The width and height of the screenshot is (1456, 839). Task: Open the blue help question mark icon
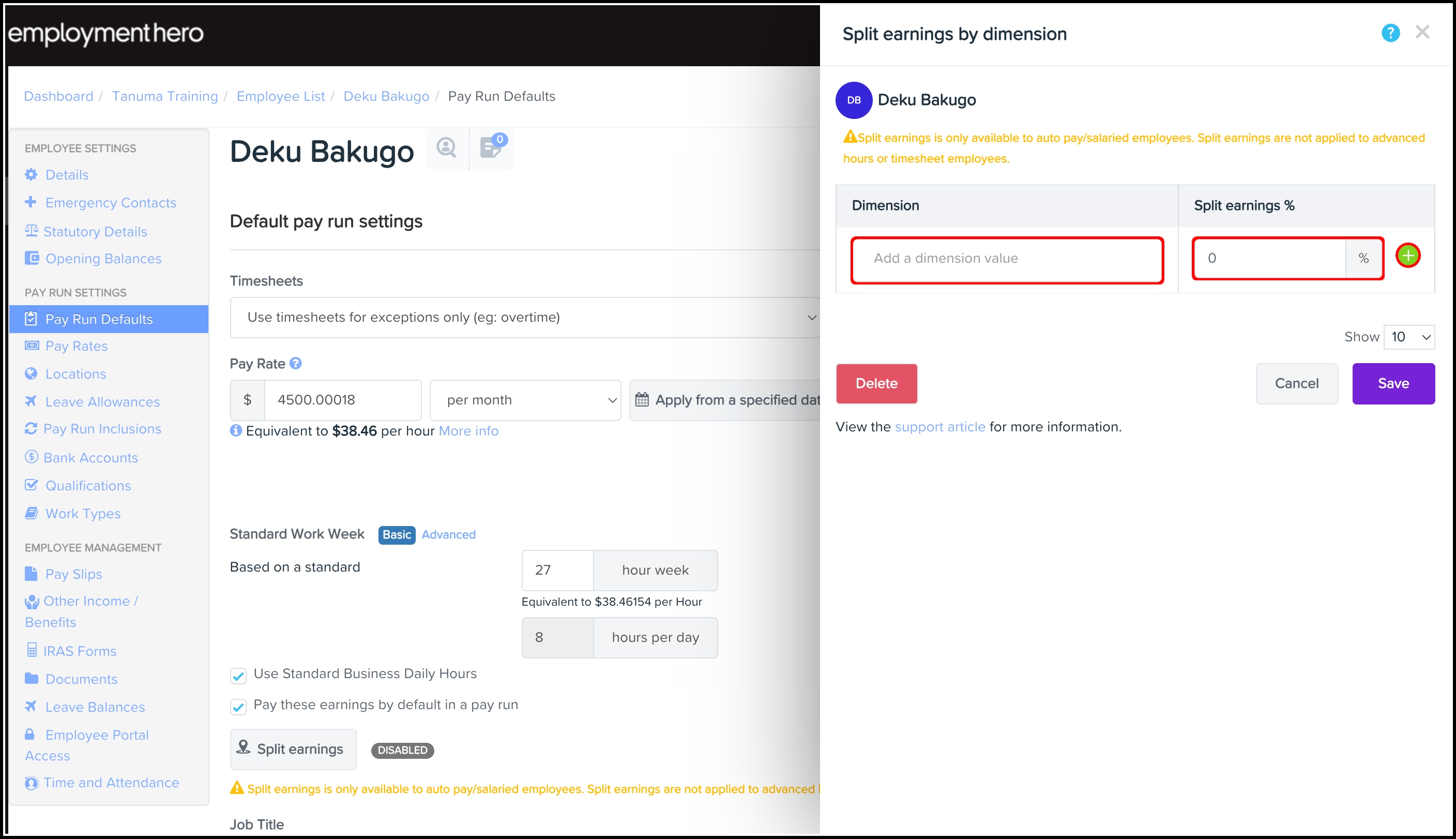(1390, 34)
